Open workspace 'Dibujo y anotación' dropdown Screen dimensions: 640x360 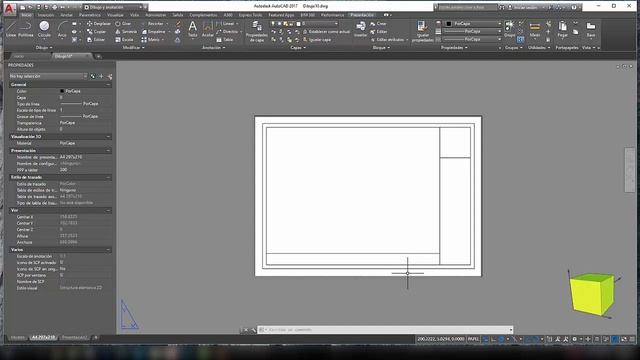pos(113,7)
